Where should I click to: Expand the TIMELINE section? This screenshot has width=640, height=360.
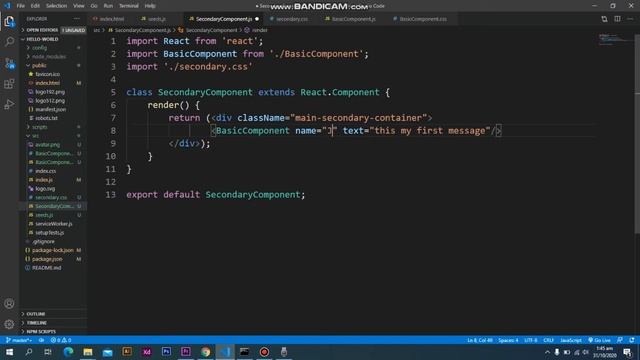[53, 322]
